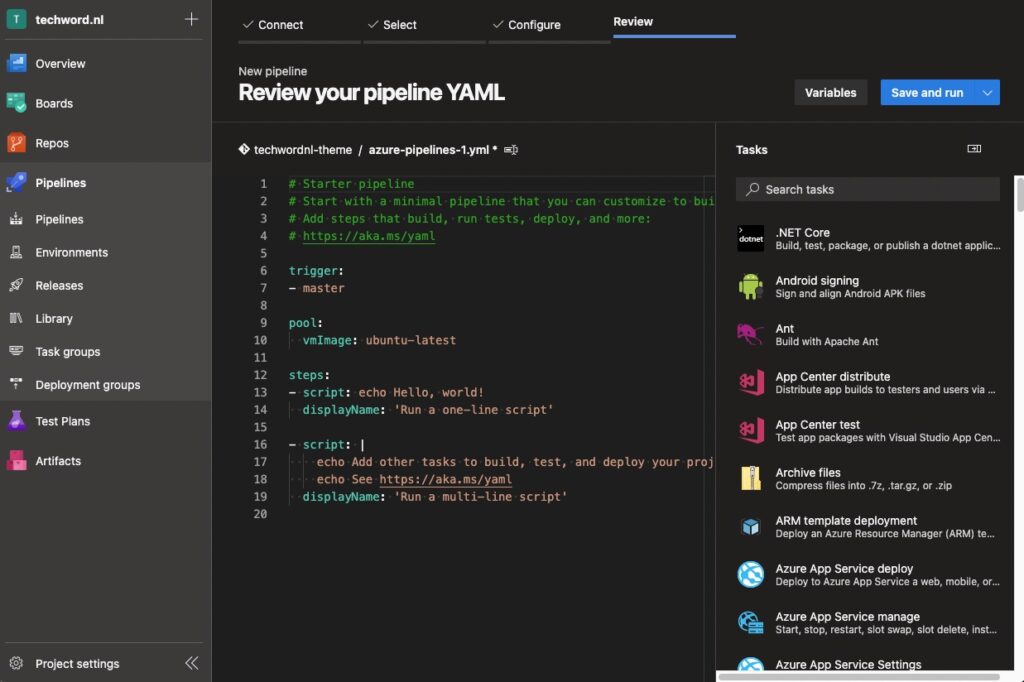The image size is (1024, 682).
Task: Click the Pipelines sub-item icon
Action: [16, 219]
